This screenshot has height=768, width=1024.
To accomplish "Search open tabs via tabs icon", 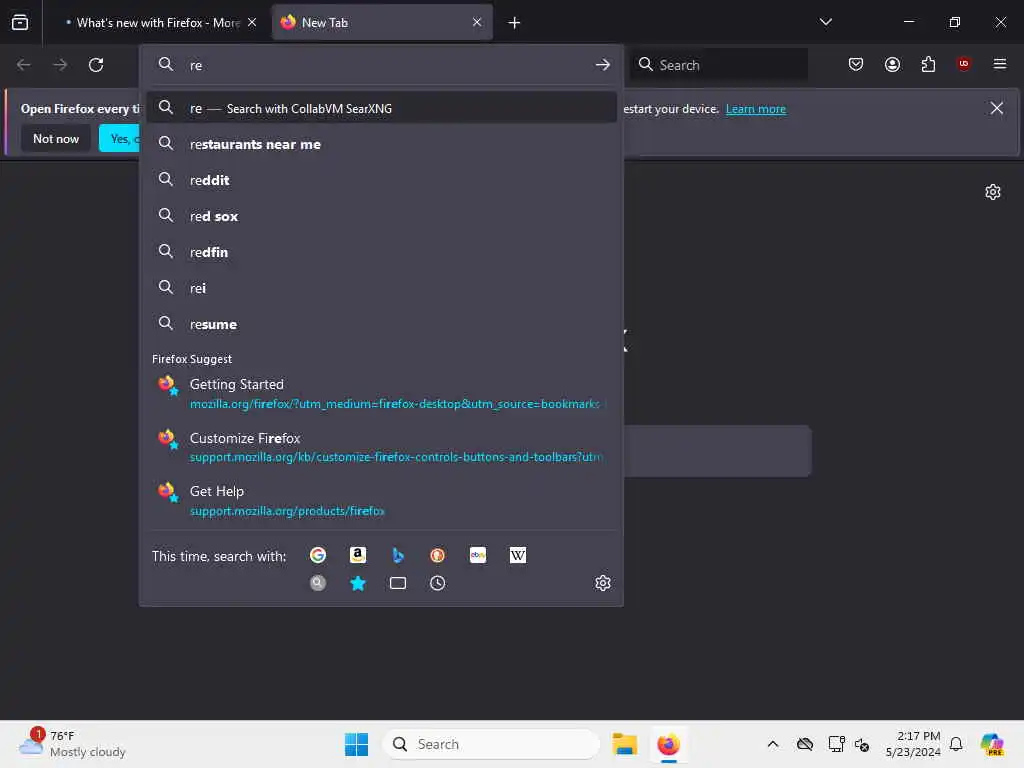I will 398,583.
